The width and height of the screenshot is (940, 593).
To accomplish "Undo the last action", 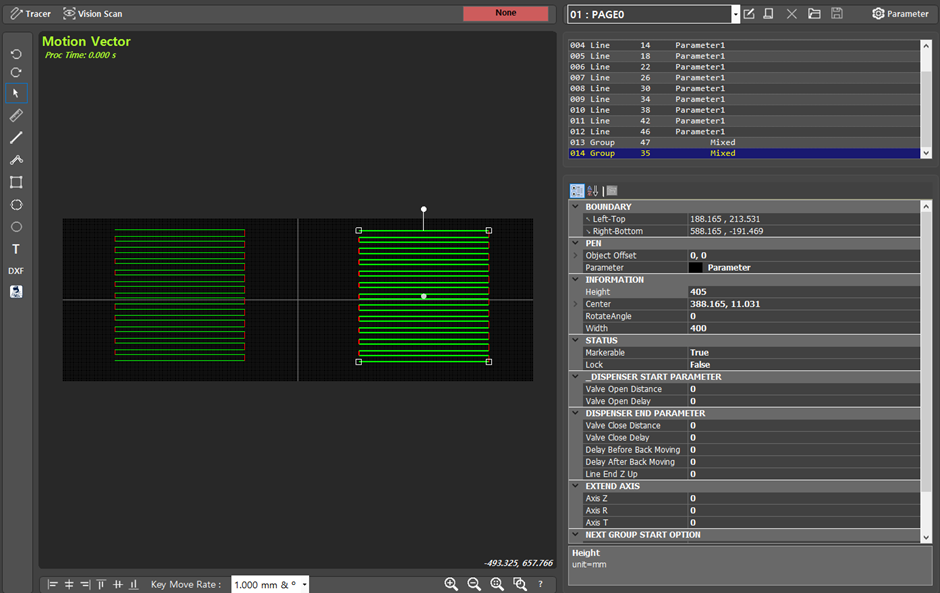I will click(x=16, y=54).
